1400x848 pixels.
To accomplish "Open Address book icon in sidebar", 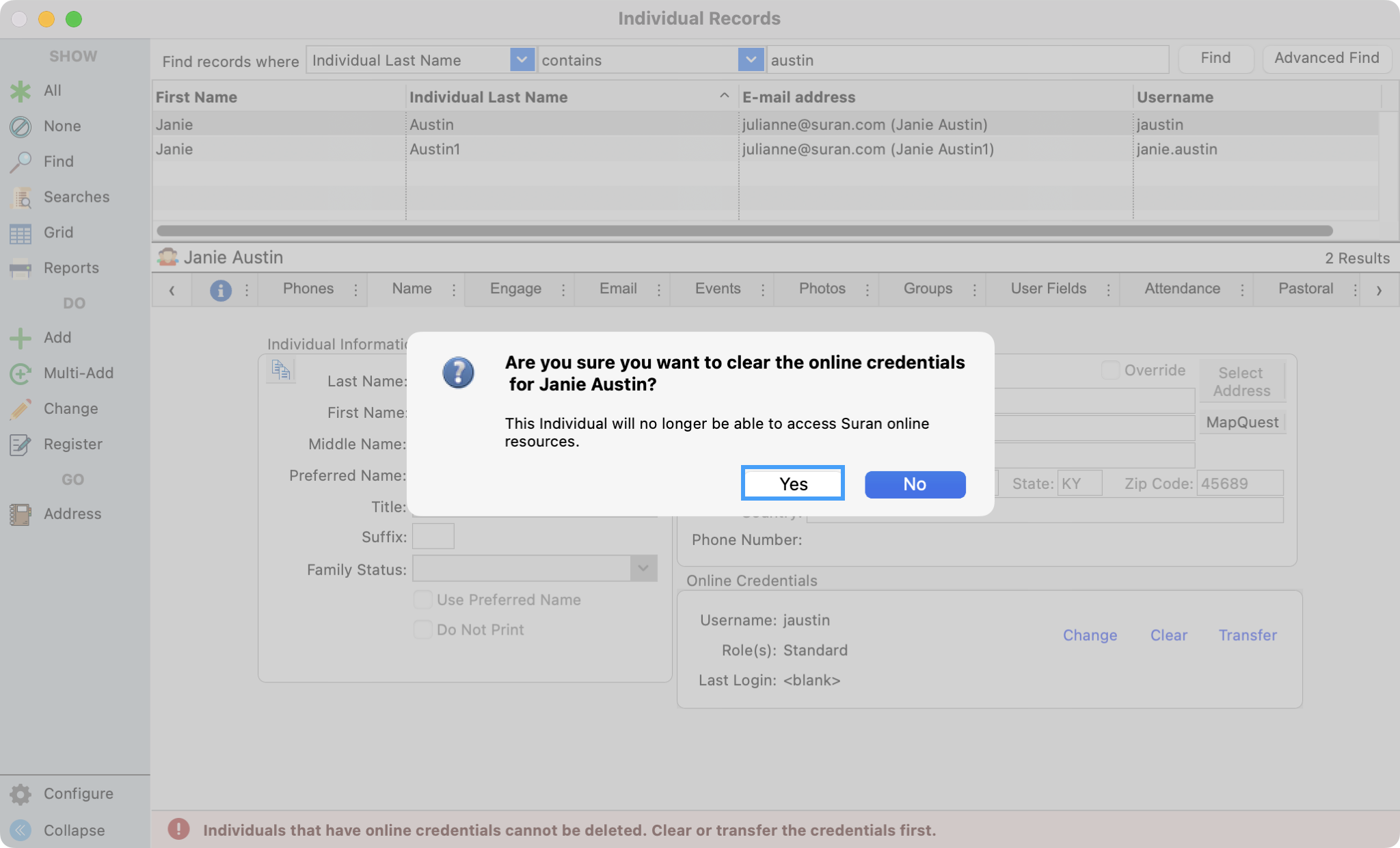I will pyautogui.click(x=21, y=514).
